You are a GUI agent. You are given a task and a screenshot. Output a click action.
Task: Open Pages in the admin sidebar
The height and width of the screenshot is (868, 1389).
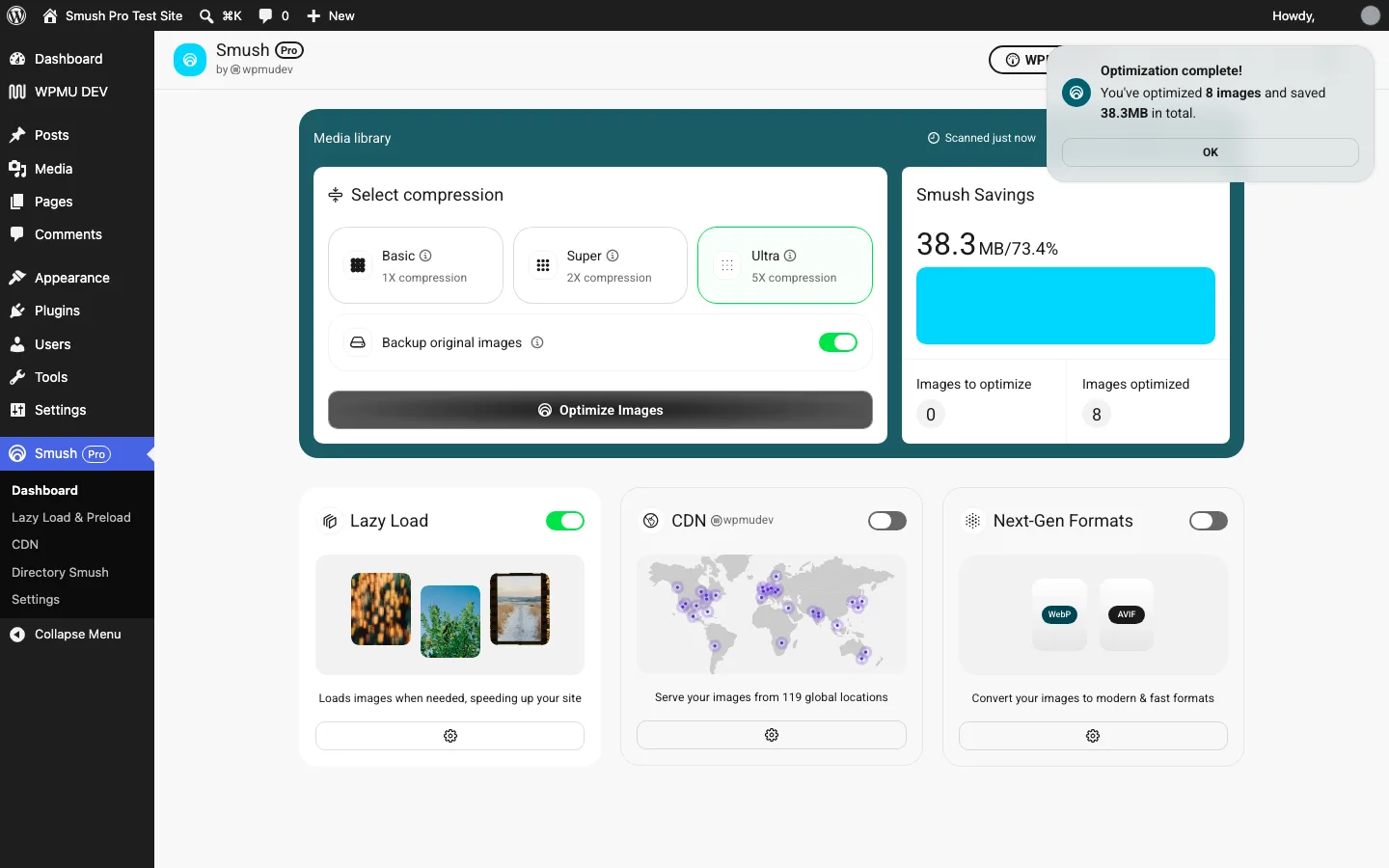[77, 202]
